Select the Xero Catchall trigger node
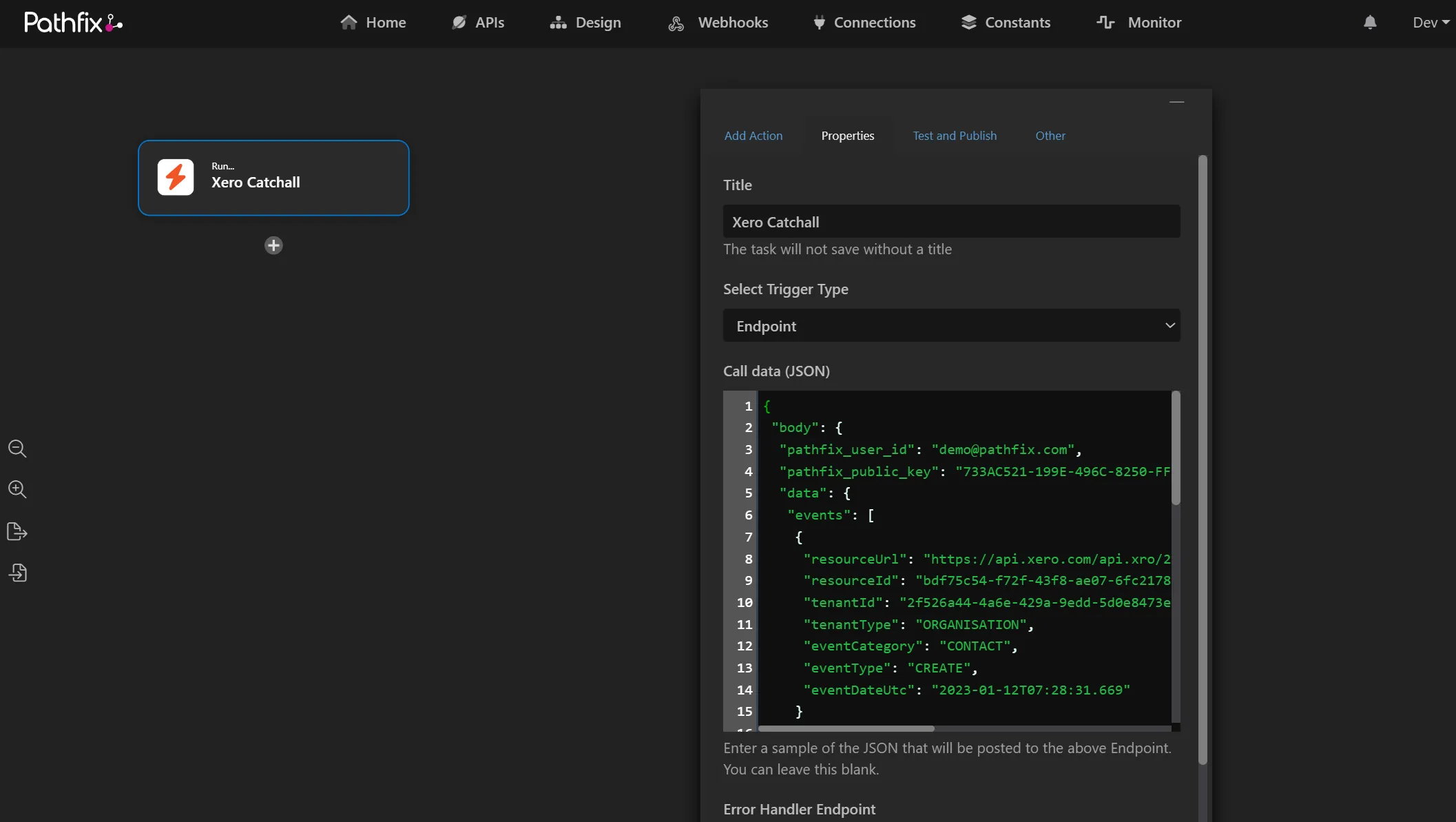The width and height of the screenshot is (1456, 822). tap(273, 178)
